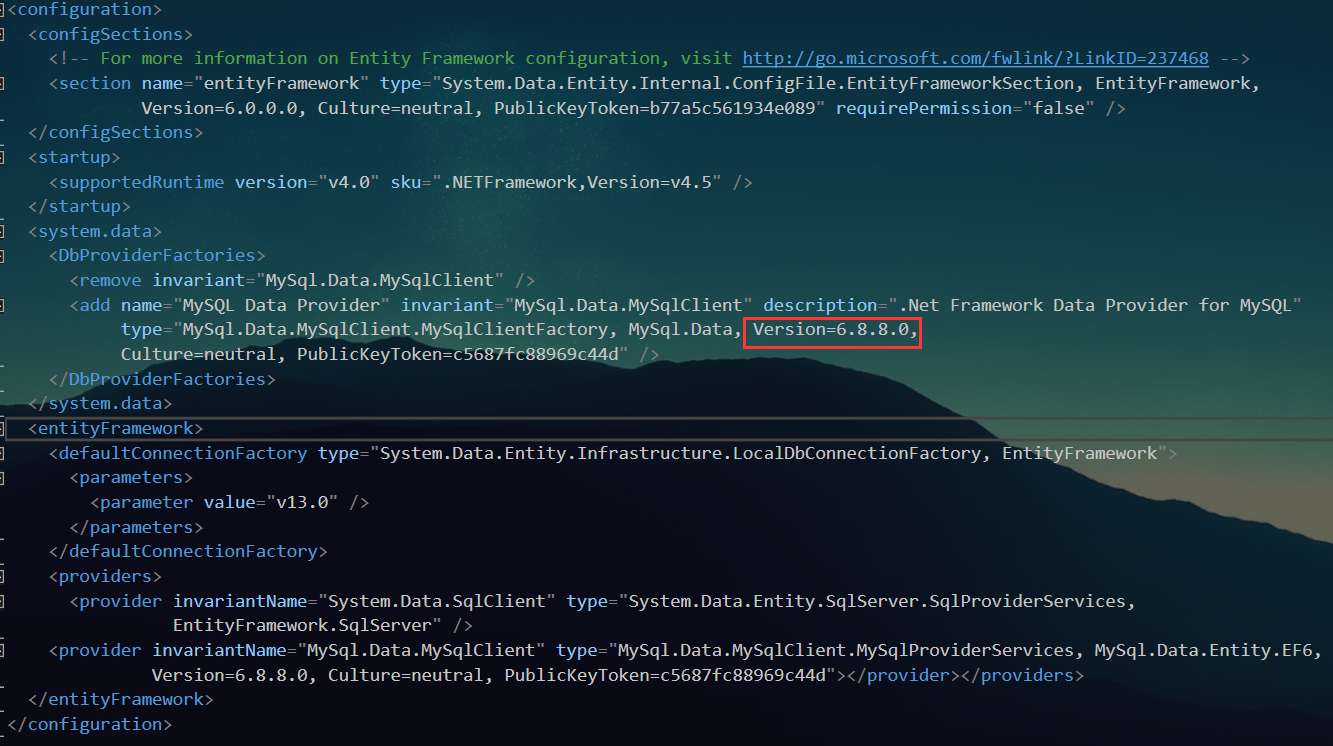Click the closing system.data tag
Viewport: 1333px width, 746px height.
(100, 404)
